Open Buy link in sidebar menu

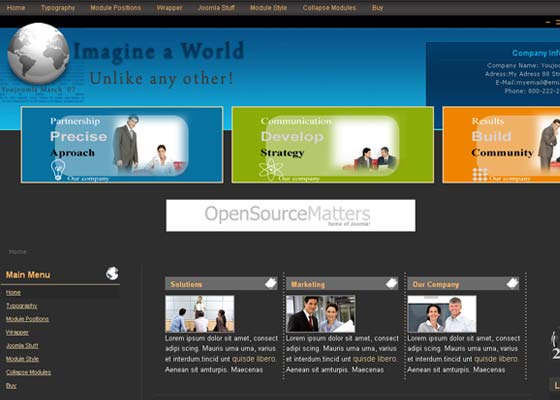point(11,385)
